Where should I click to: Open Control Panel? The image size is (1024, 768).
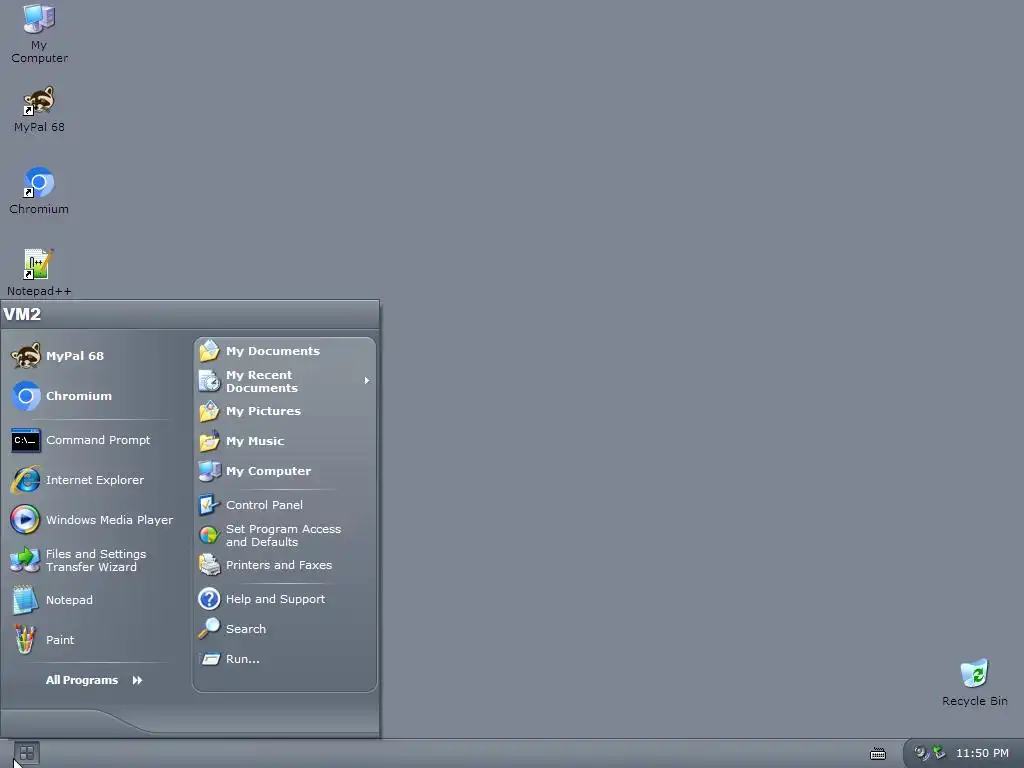pyautogui.click(x=285, y=505)
